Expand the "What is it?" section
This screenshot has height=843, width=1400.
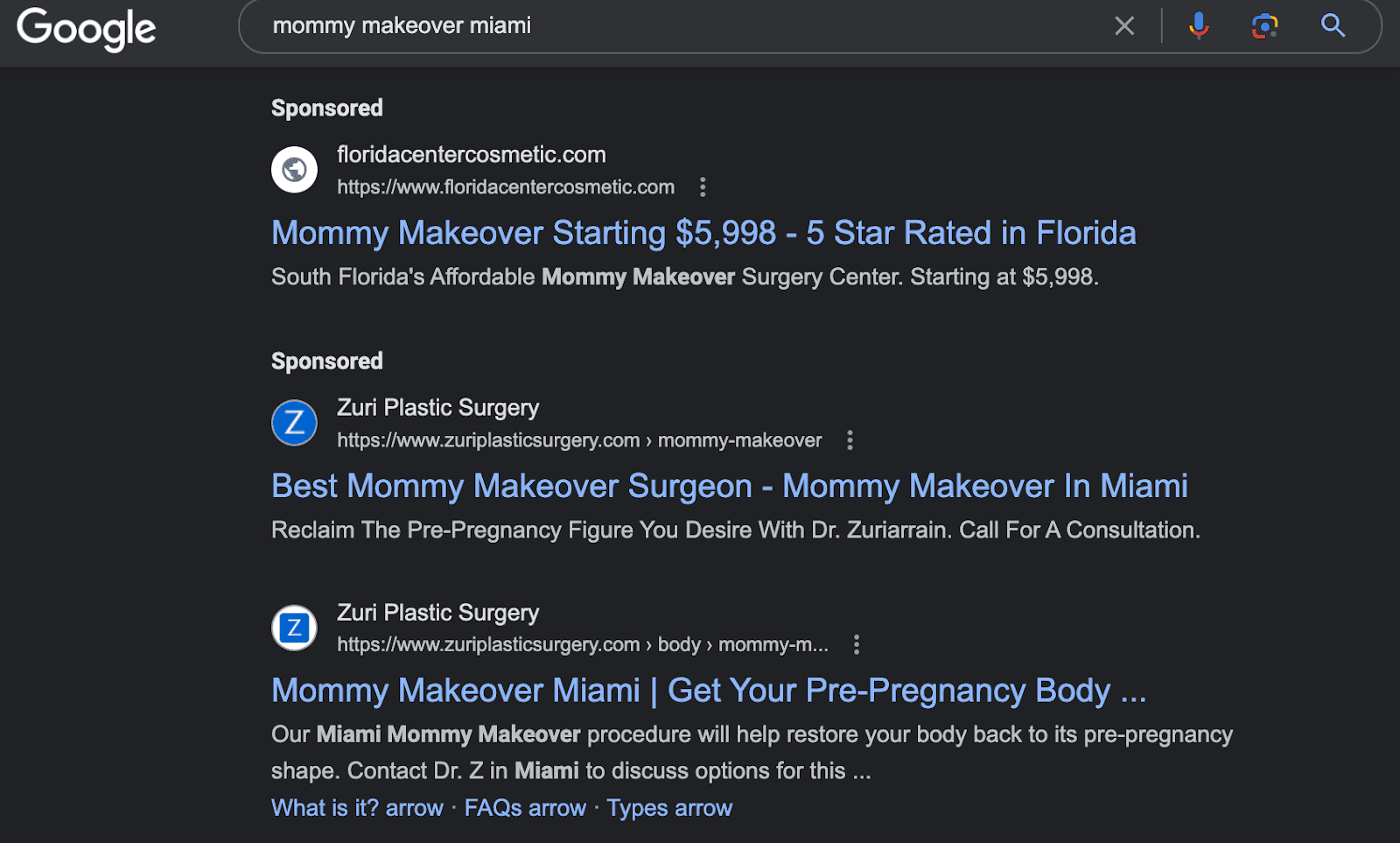tap(357, 807)
